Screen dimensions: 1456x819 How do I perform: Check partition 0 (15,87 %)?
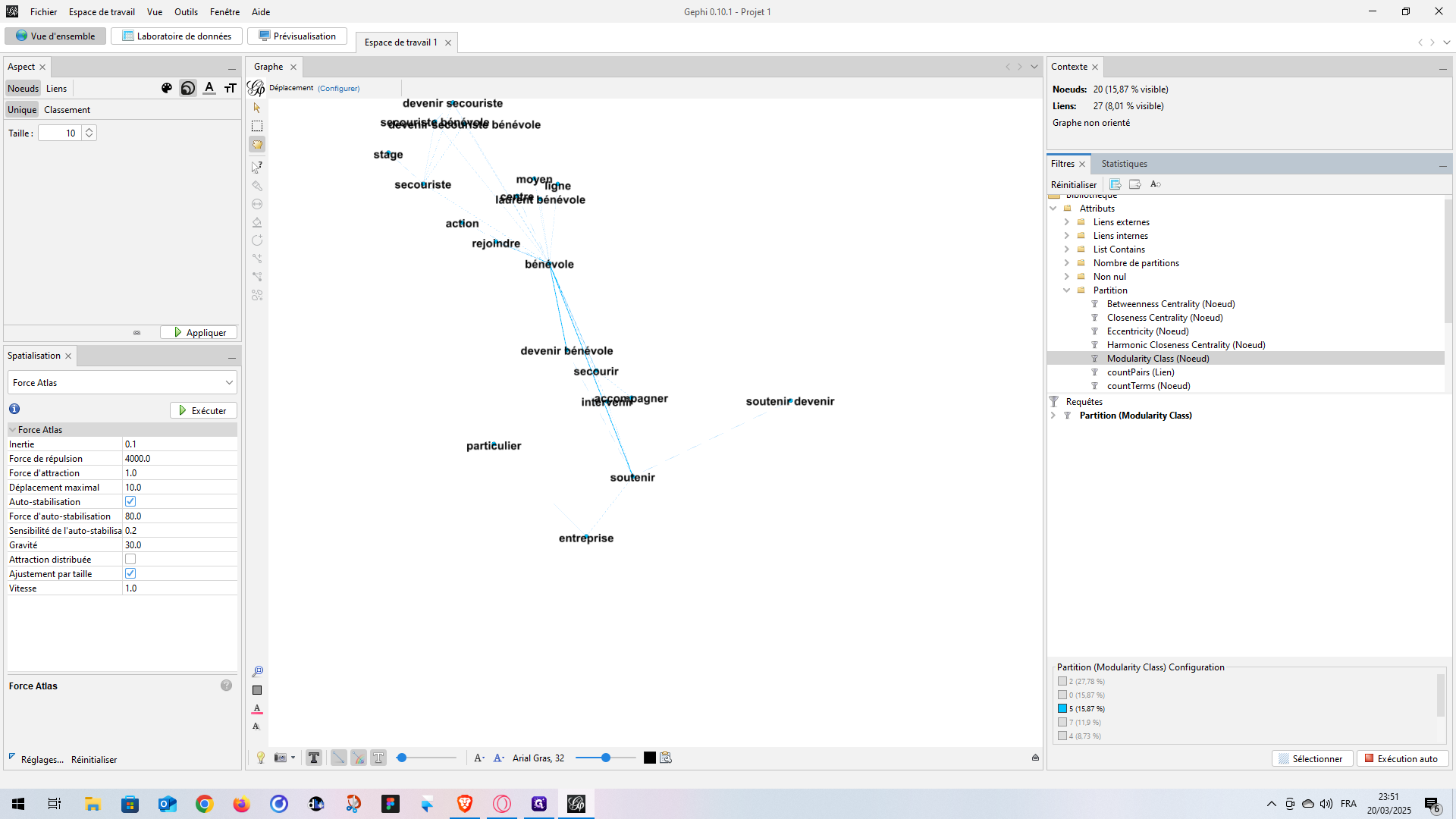[x=1062, y=695]
